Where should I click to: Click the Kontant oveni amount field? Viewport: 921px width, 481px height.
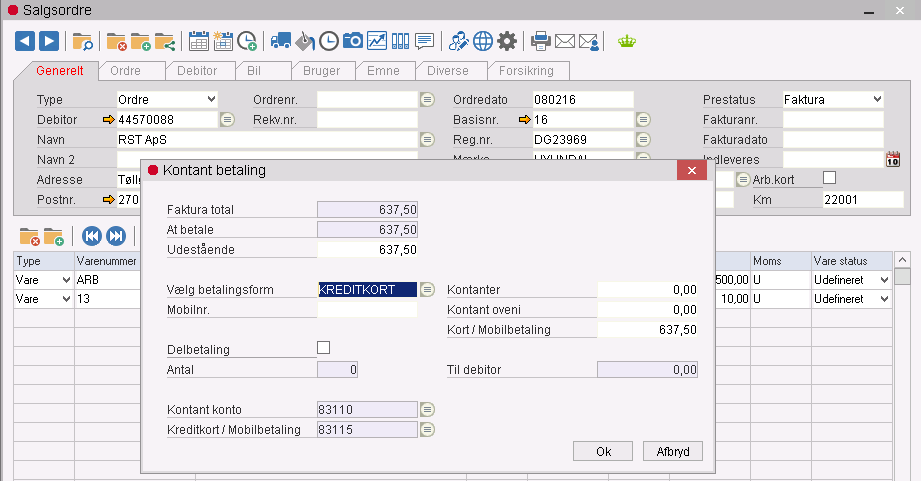pyautogui.click(x=648, y=310)
